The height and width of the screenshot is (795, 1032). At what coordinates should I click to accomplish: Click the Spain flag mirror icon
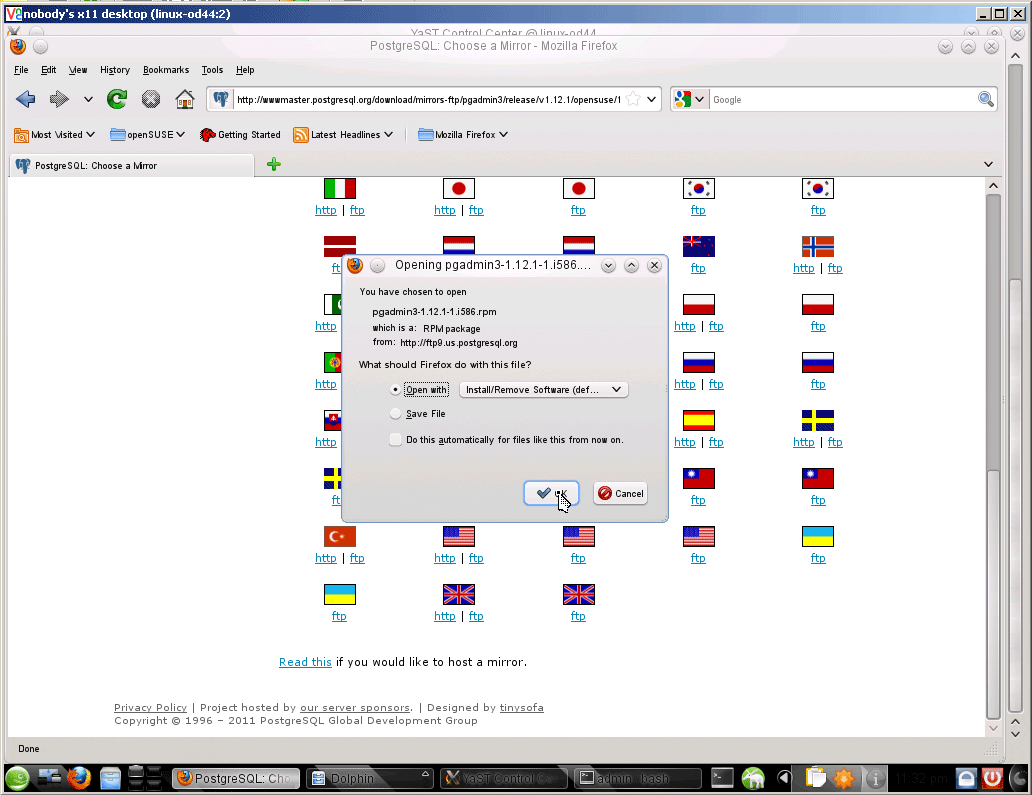tap(699, 421)
